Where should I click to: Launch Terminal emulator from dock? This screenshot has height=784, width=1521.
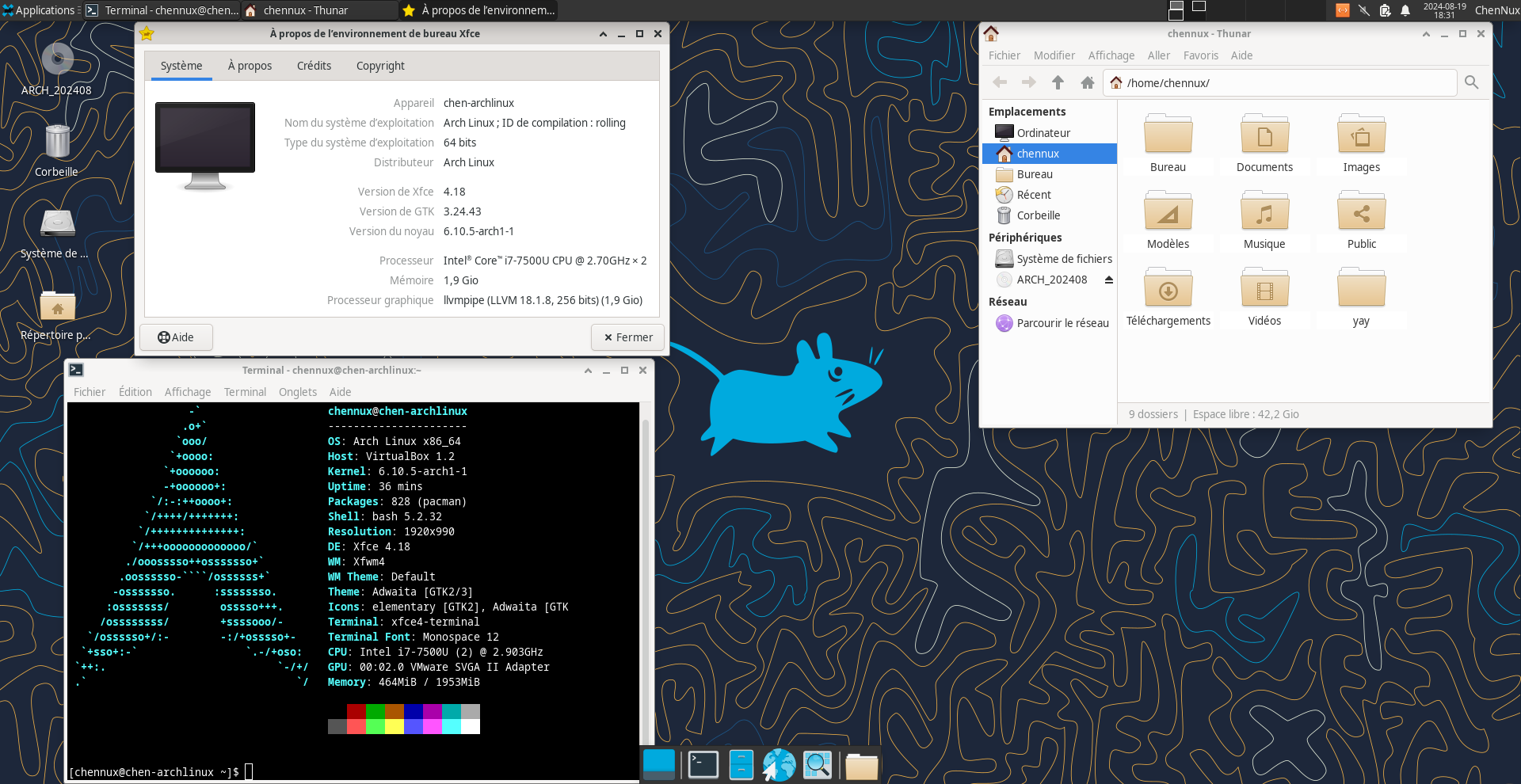pyautogui.click(x=703, y=764)
